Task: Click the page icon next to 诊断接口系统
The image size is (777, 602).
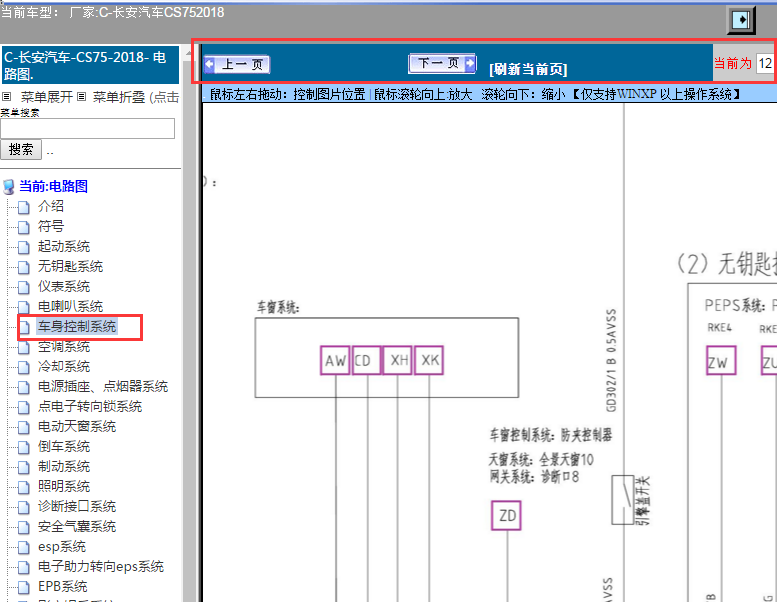Action: [x=24, y=507]
